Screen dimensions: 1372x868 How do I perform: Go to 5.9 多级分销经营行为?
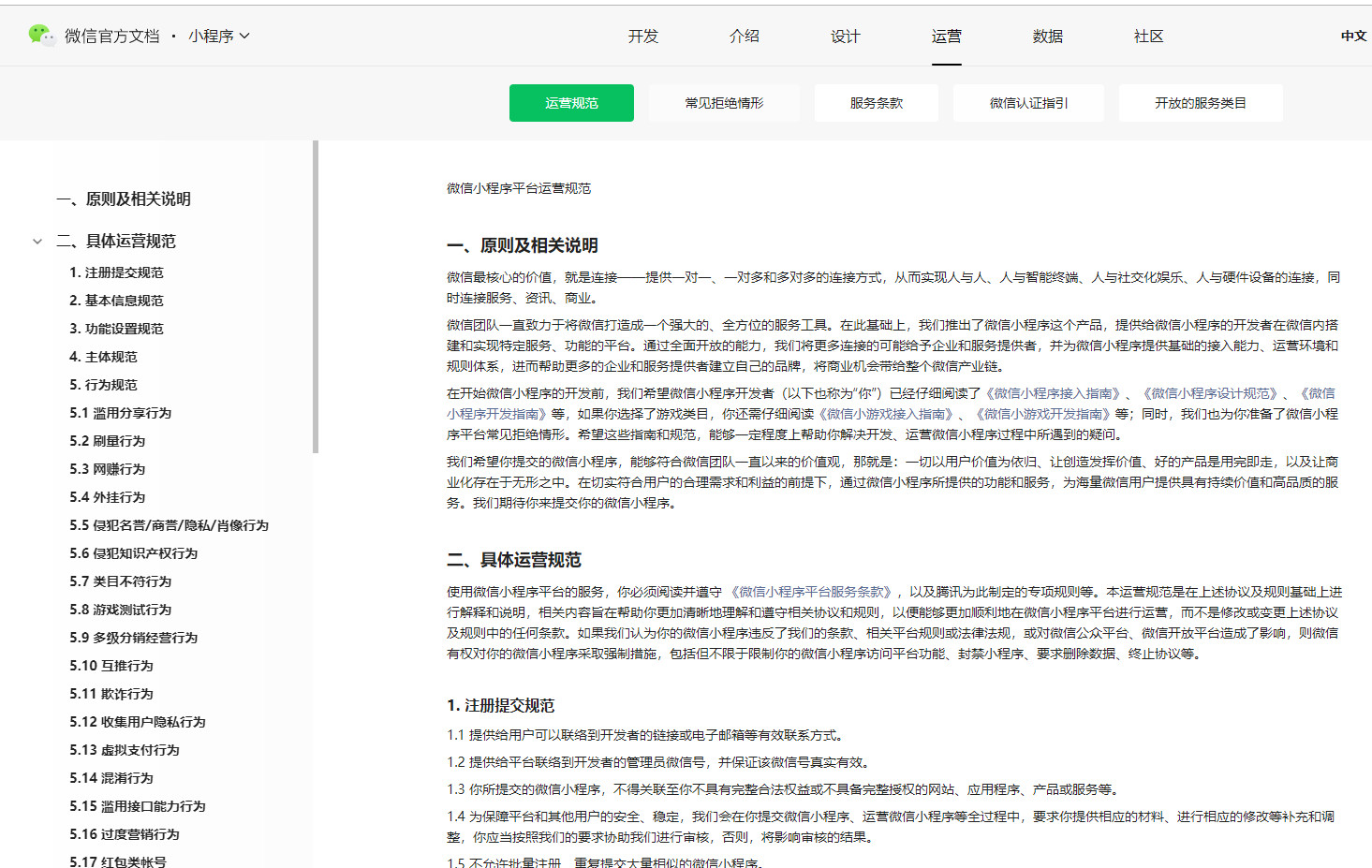point(134,638)
